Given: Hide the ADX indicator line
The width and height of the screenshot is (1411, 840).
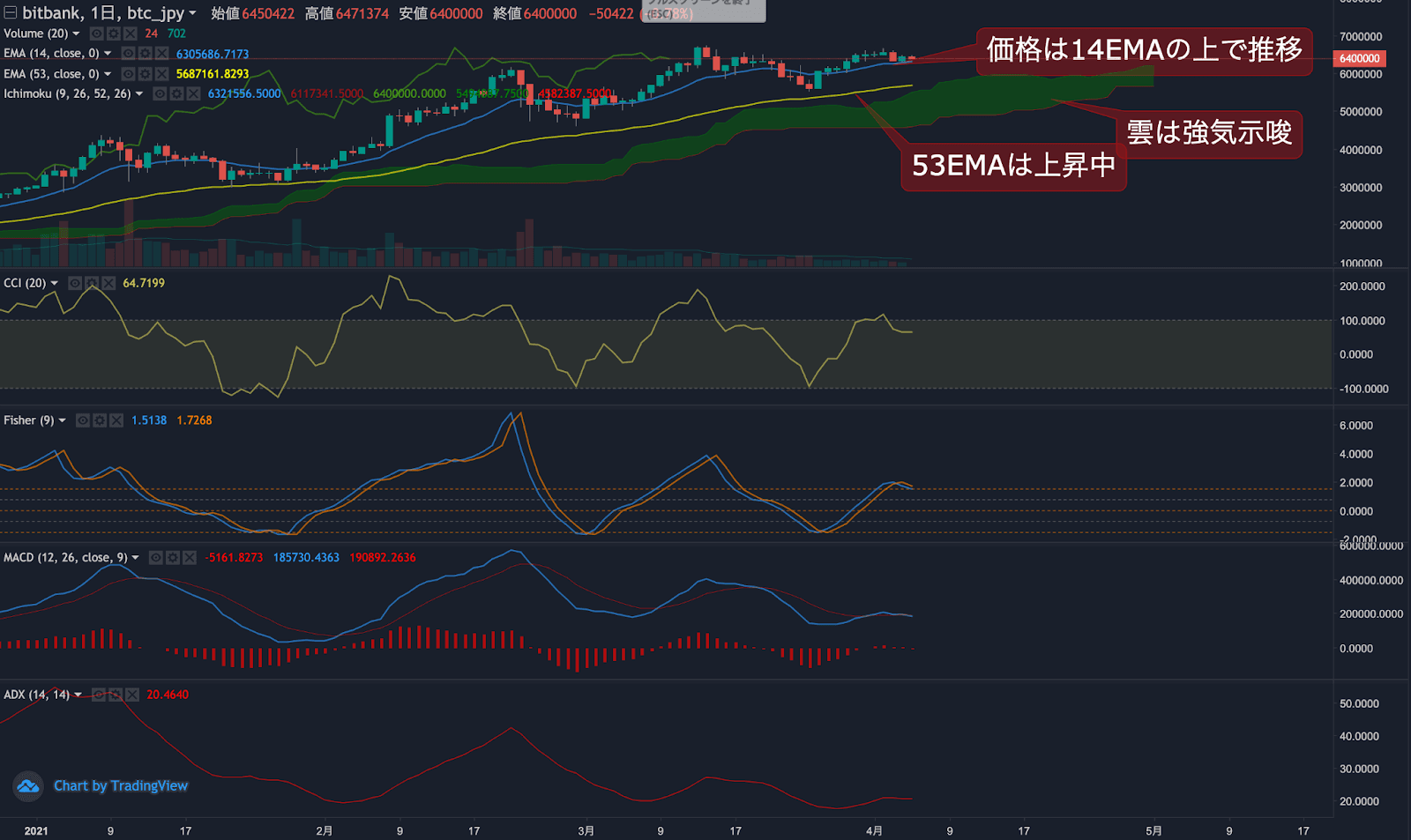Looking at the screenshot, I should [x=99, y=695].
